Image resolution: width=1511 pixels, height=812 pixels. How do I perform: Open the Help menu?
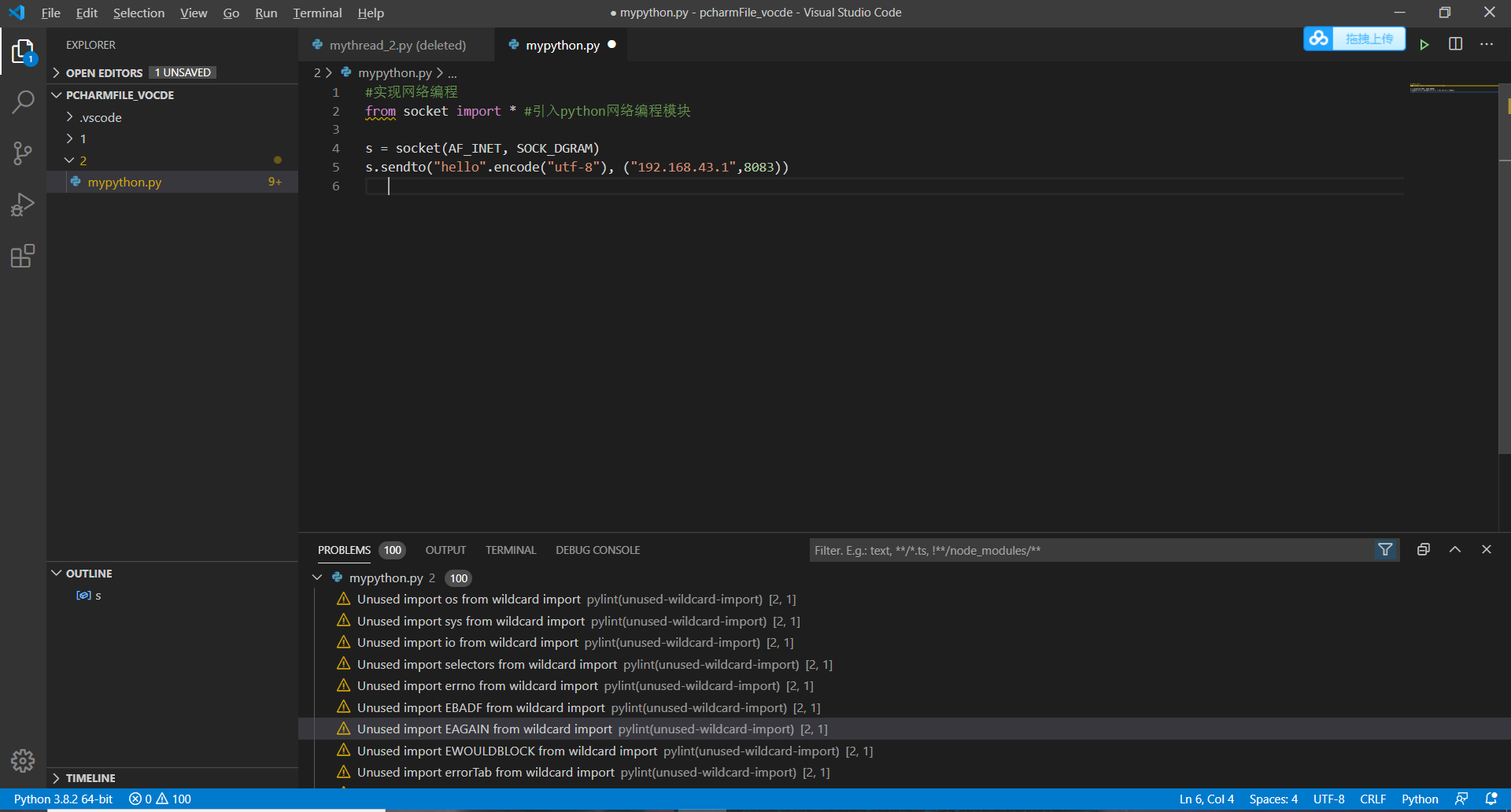(x=371, y=13)
